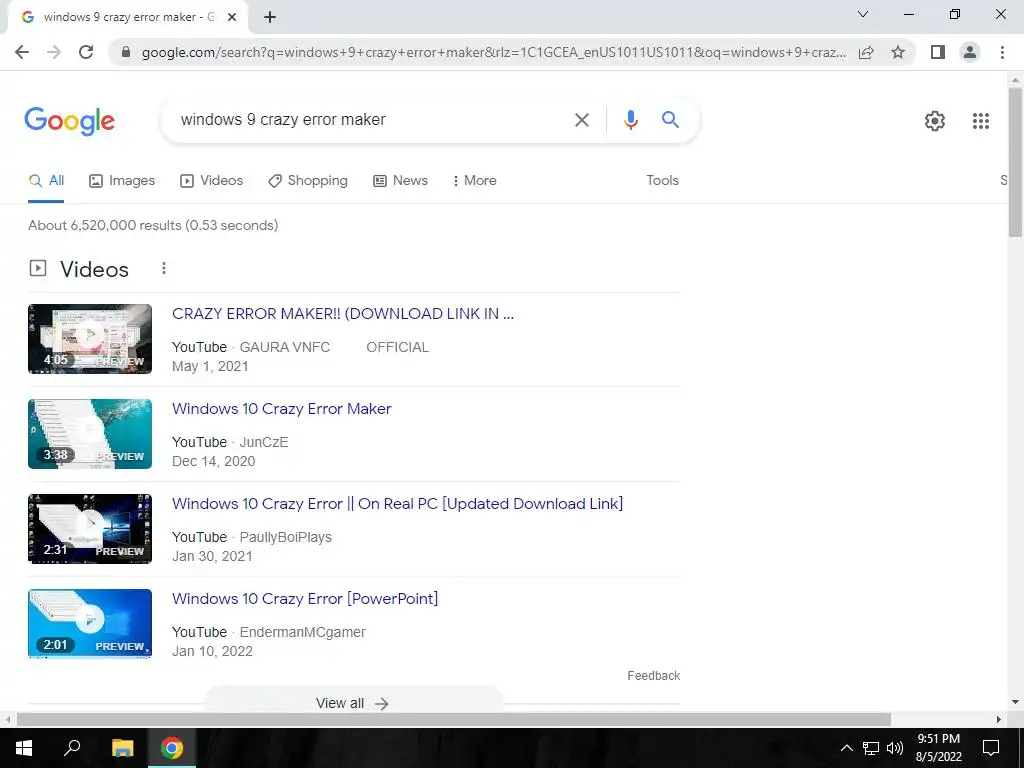Close the Google search tab
Viewport: 1024px width, 768px height.
(232, 17)
